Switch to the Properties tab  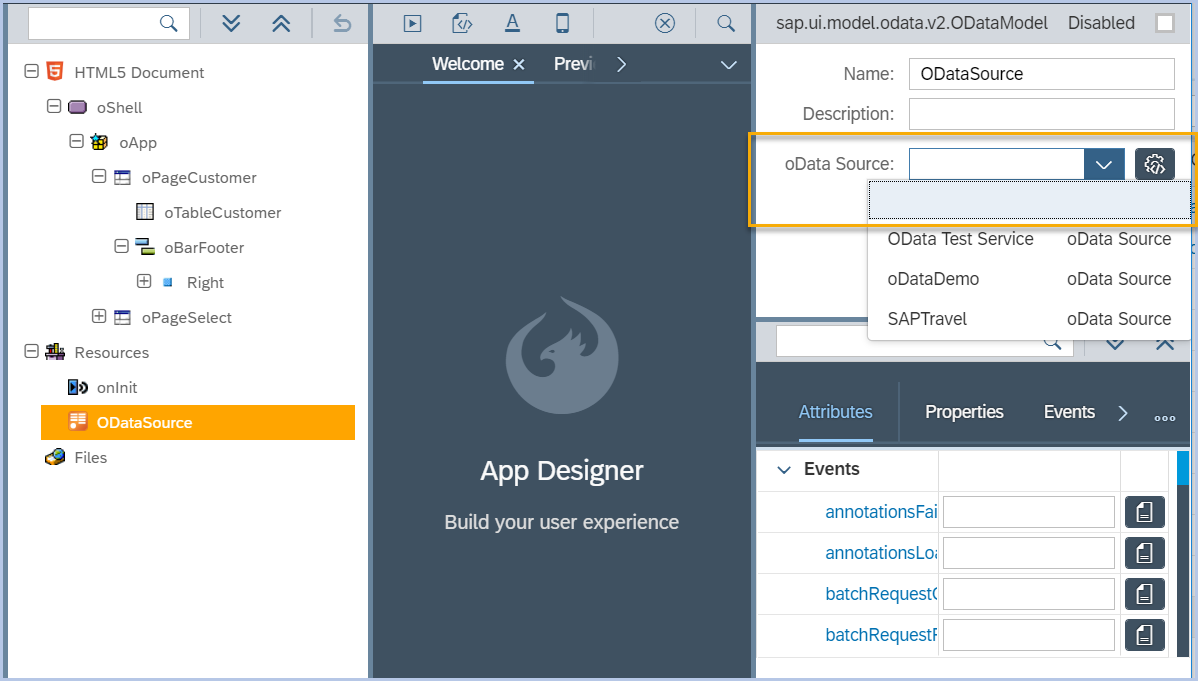(963, 411)
